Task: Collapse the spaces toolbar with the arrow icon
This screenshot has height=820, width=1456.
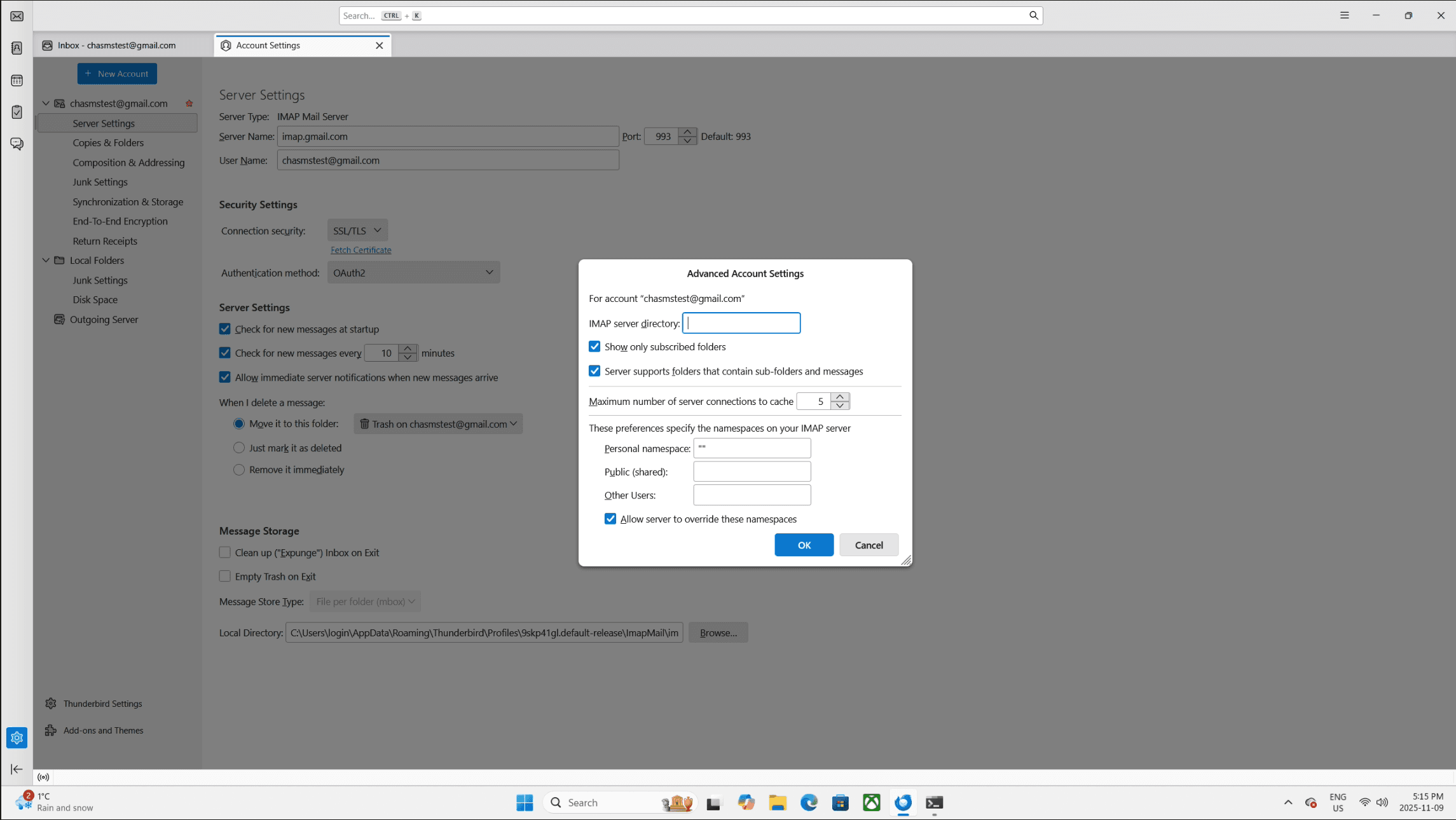Action: (x=17, y=769)
